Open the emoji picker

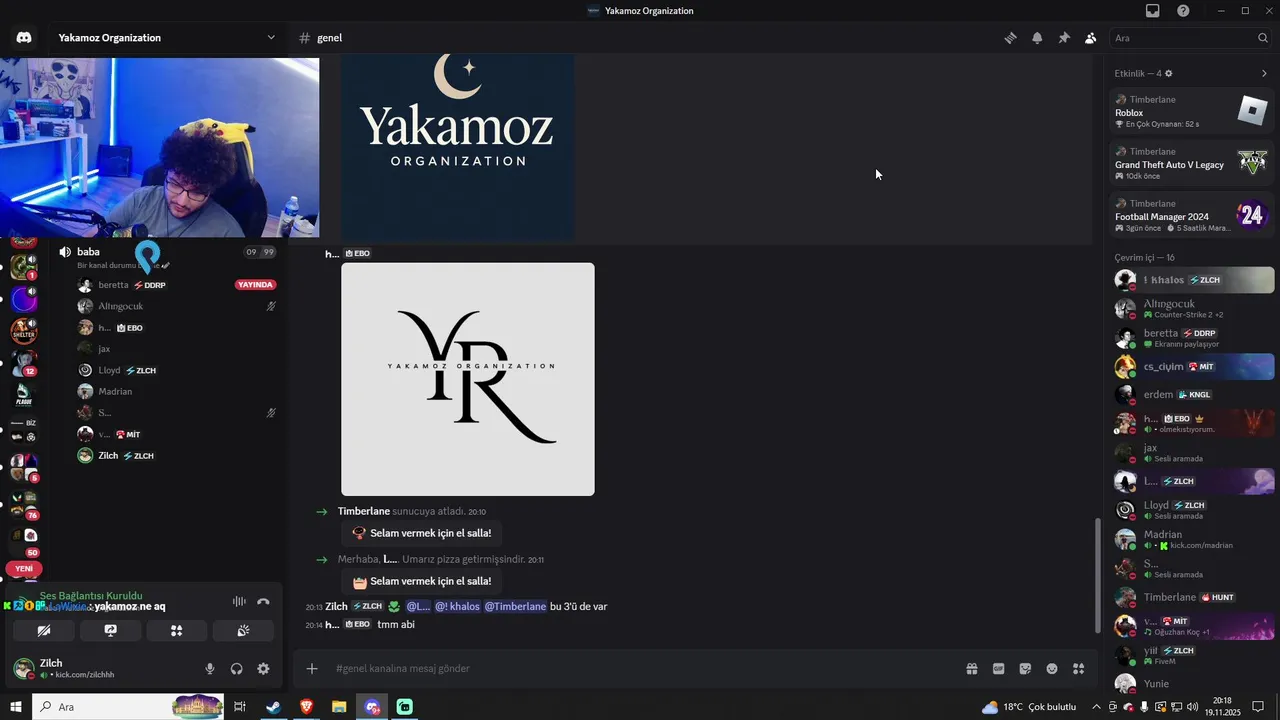tap(1052, 669)
